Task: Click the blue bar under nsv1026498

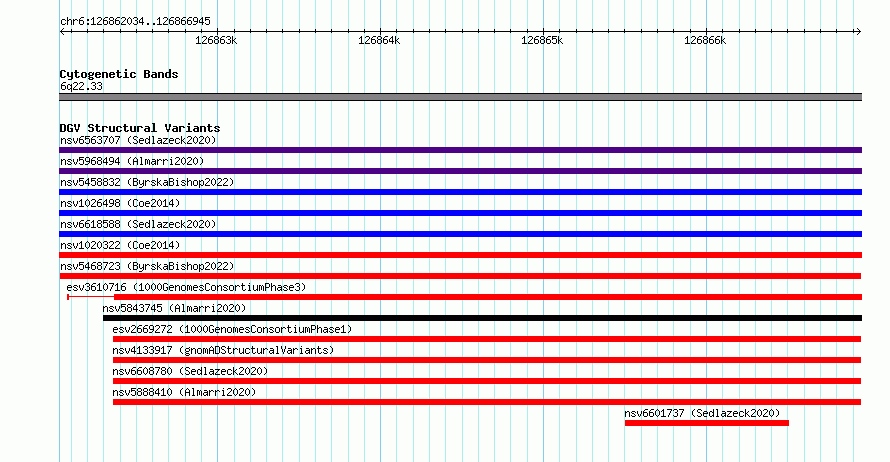Action: click(x=460, y=213)
